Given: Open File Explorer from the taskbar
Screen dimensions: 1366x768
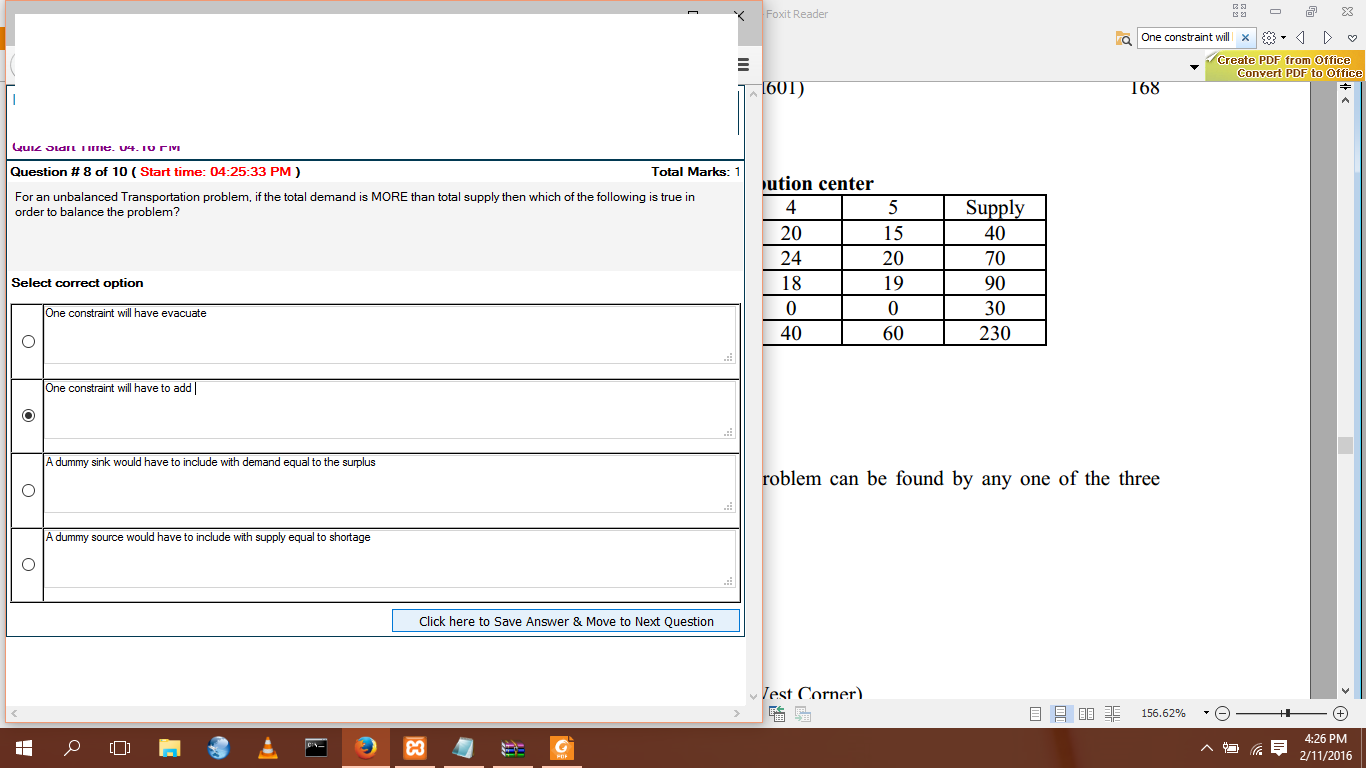Looking at the screenshot, I should point(170,748).
